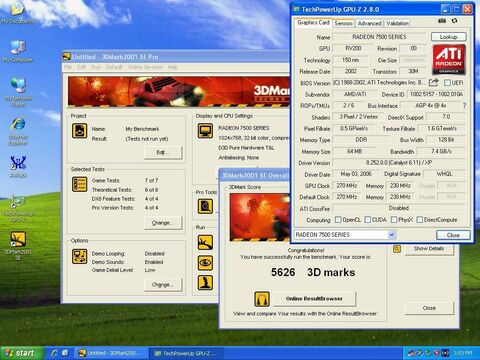Open the Help menu in 3DMark2001
Viewport: 480px width, 360px height.
[x=172, y=67]
